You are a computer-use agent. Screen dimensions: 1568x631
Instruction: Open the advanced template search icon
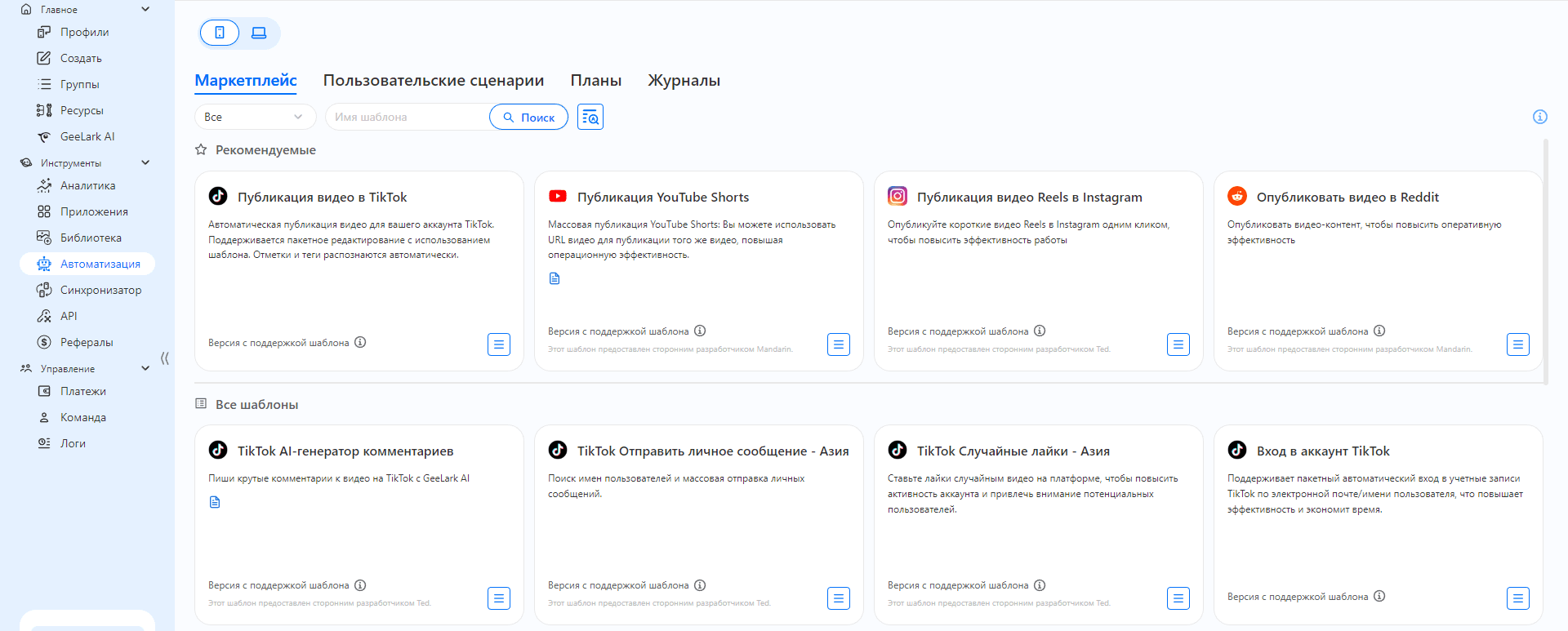click(590, 117)
